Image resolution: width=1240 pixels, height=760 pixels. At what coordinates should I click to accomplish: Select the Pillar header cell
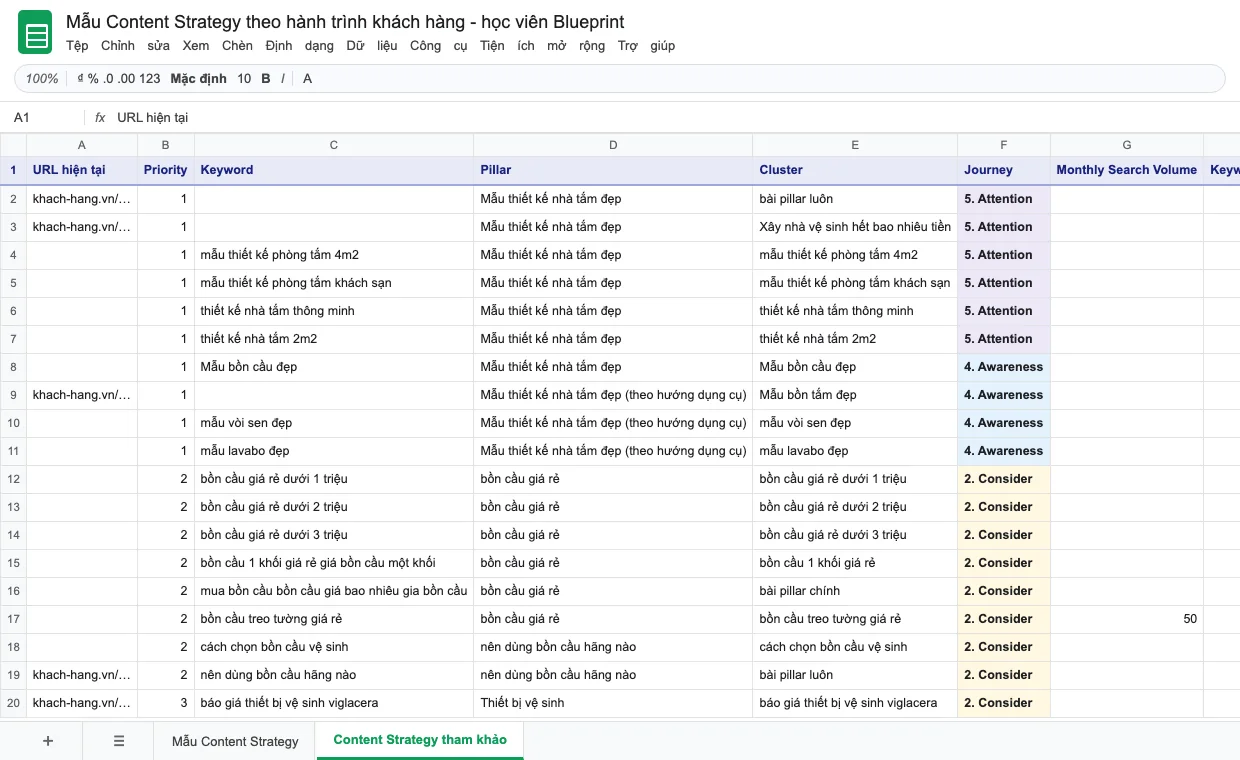[x=613, y=170]
